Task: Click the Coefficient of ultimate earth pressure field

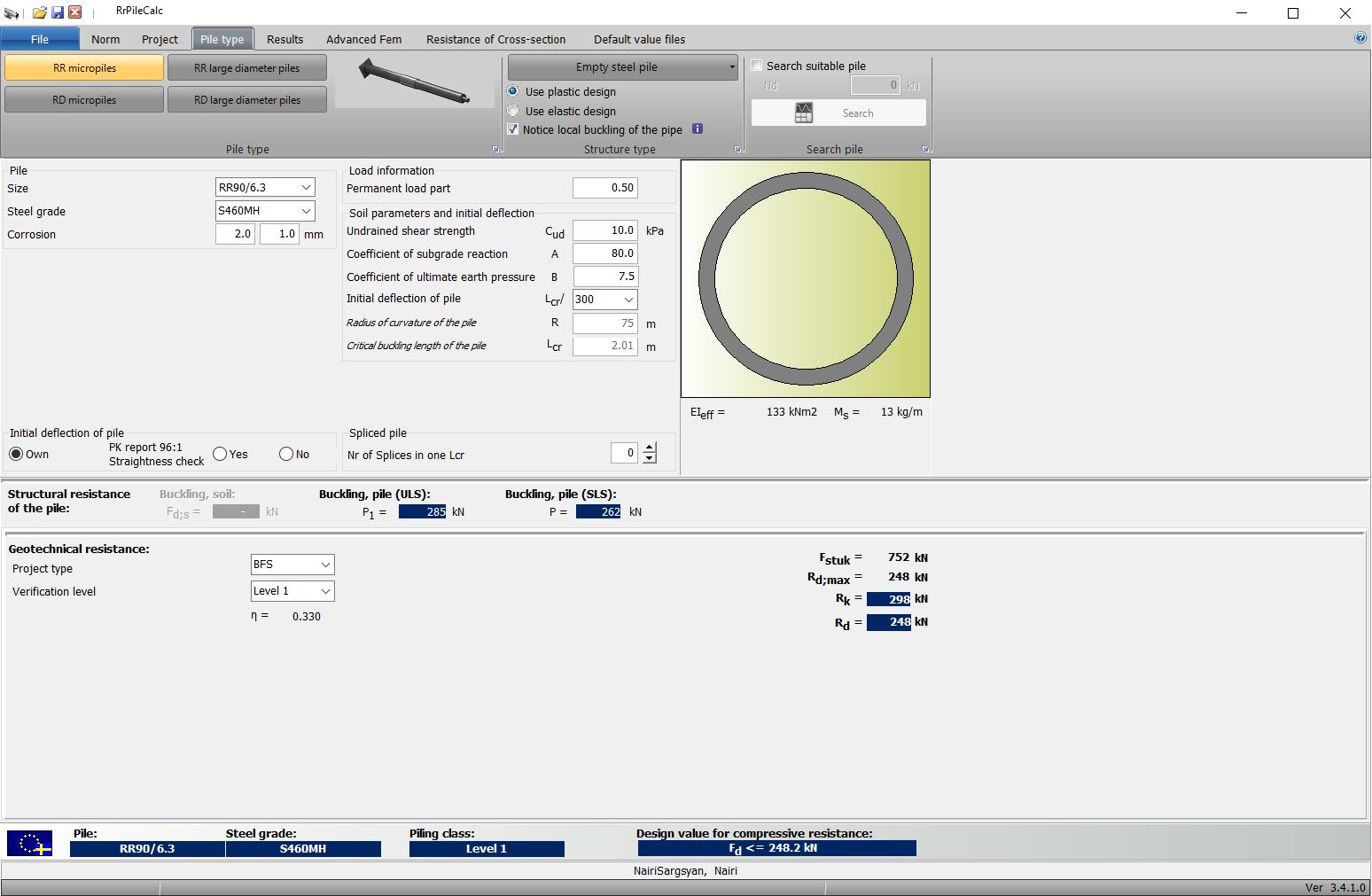Action: [605, 277]
